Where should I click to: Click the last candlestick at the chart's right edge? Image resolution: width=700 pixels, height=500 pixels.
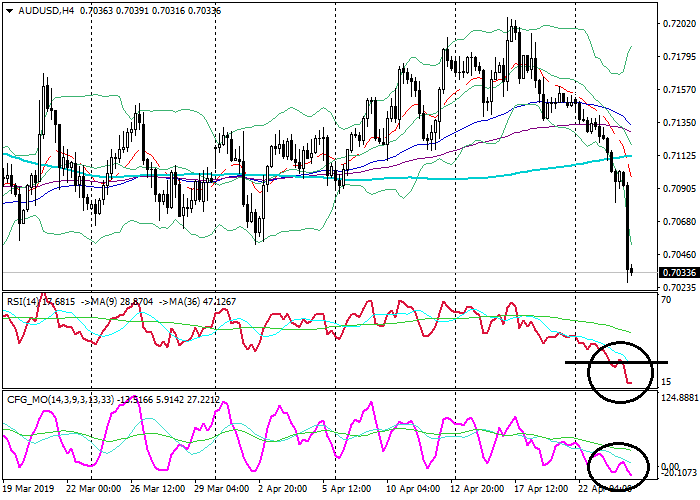pos(632,270)
